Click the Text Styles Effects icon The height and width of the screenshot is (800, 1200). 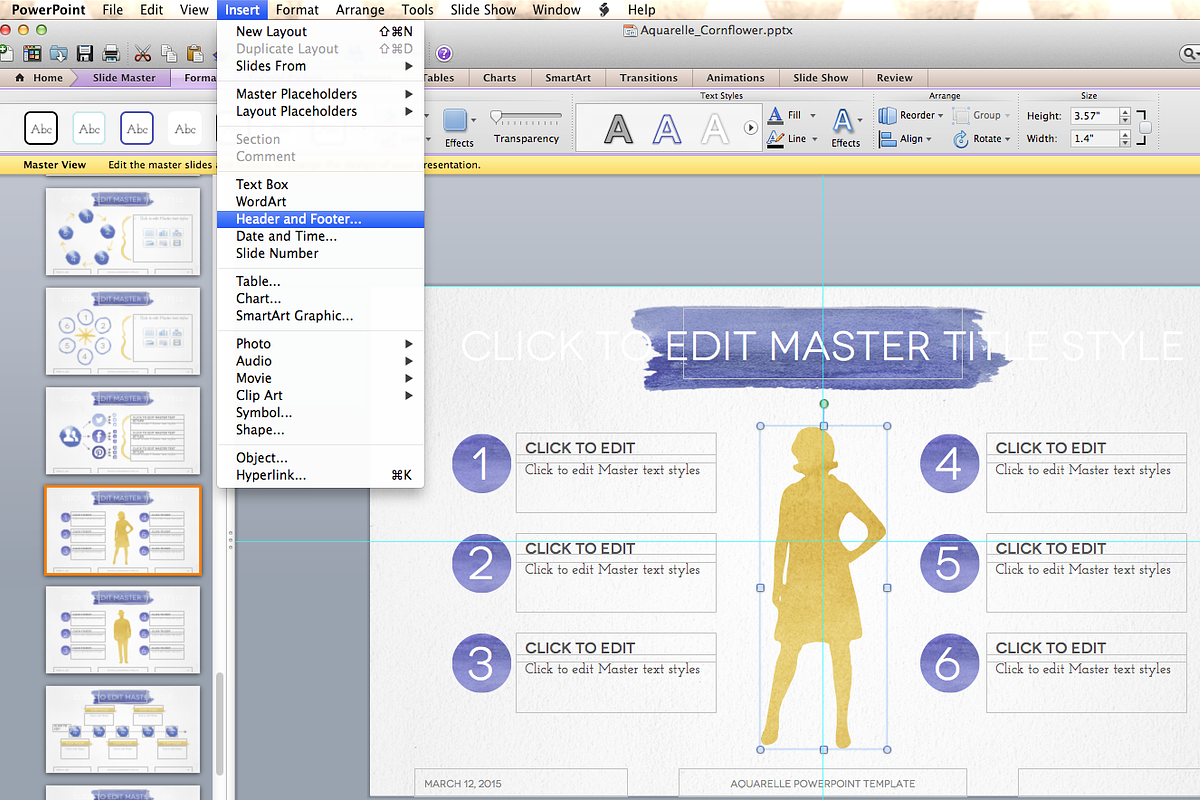[x=845, y=121]
